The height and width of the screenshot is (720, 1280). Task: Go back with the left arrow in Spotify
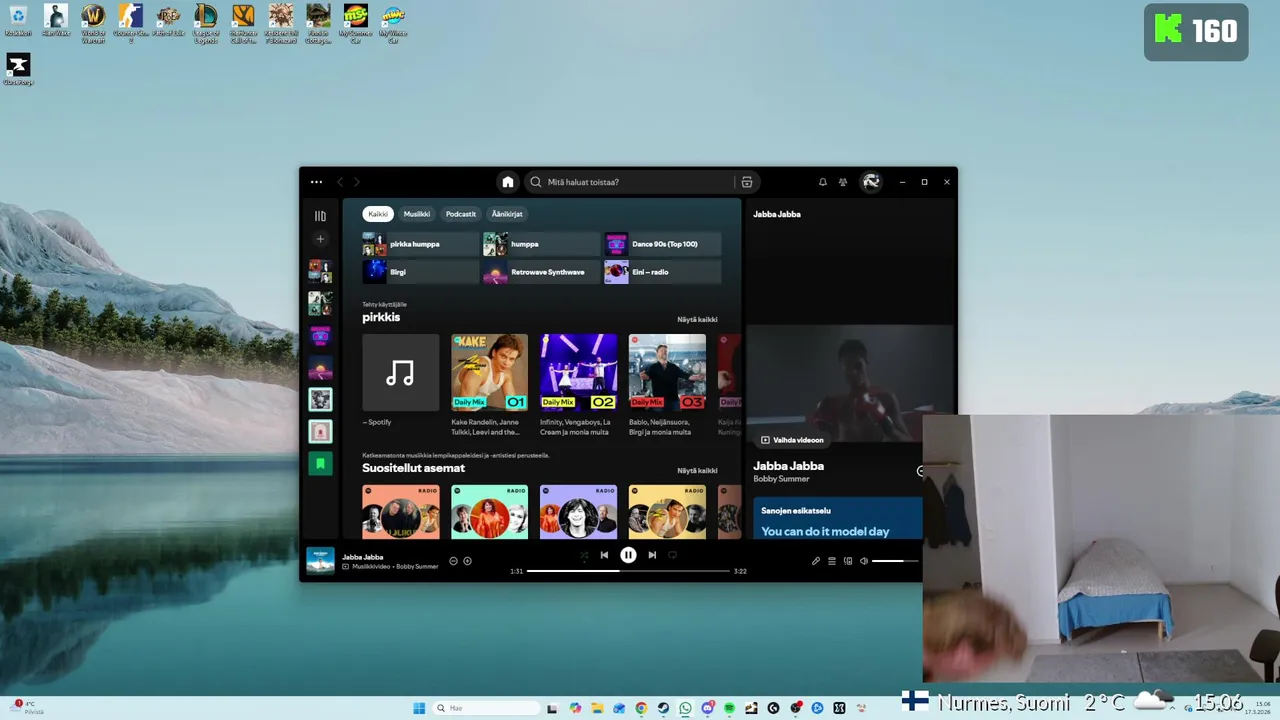pyautogui.click(x=340, y=182)
